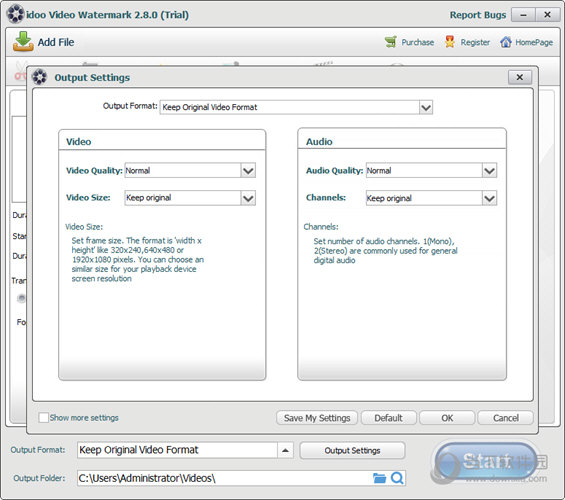Click the magnifier search icon in Output Folder
This screenshot has width=565, height=500.
pyautogui.click(x=397, y=478)
